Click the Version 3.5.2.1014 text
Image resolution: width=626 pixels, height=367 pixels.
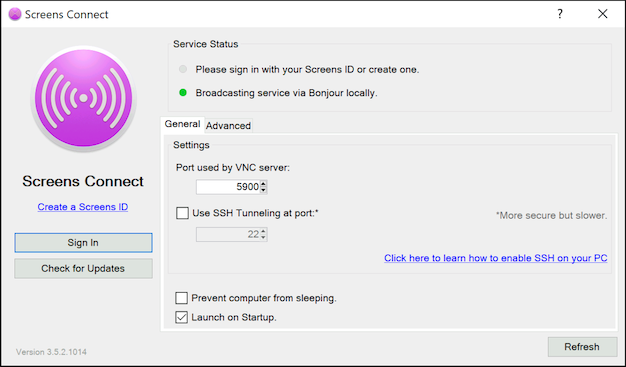click(51, 352)
